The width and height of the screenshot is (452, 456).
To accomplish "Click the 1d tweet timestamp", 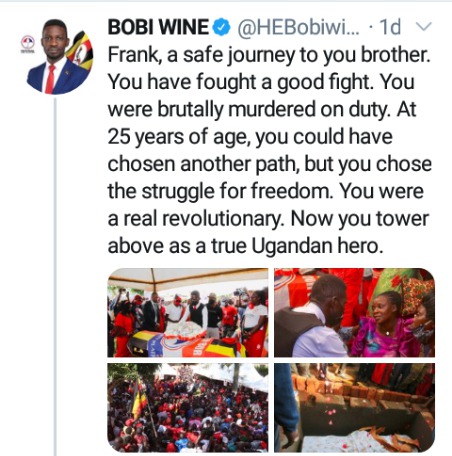I will pyautogui.click(x=390, y=27).
